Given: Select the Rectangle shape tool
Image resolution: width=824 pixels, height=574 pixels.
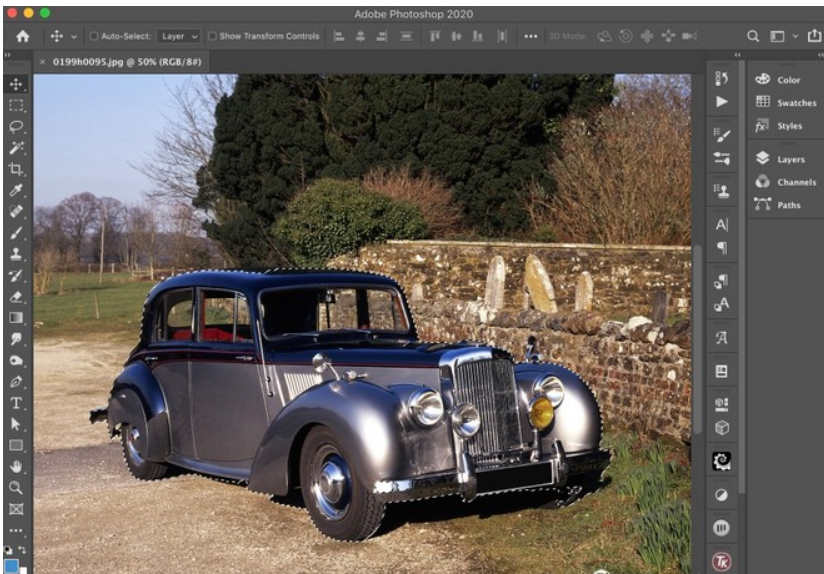Looking at the screenshot, I should pos(16,445).
